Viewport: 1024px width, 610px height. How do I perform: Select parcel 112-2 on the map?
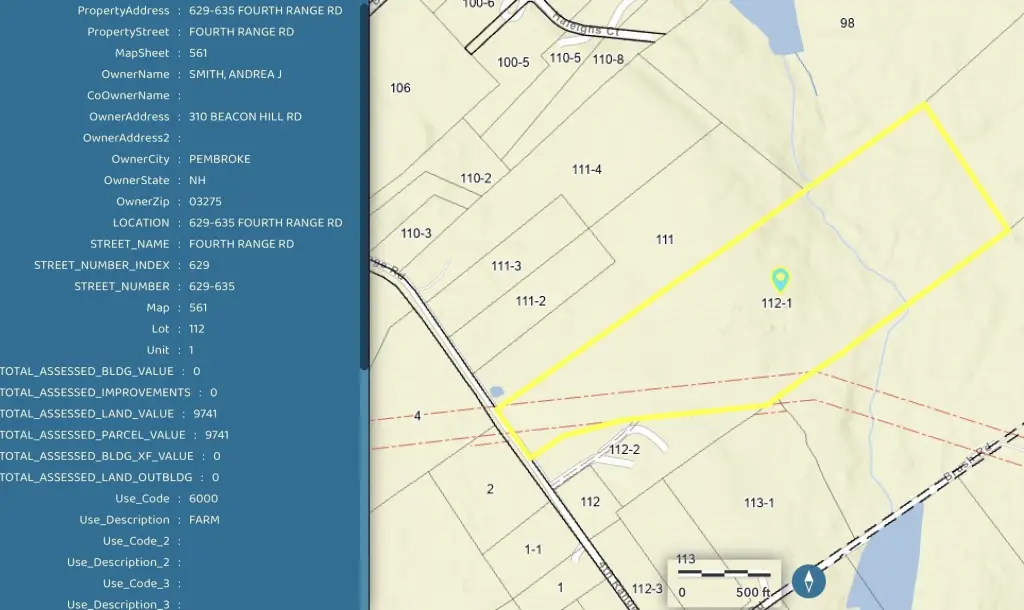(x=624, y=450)
